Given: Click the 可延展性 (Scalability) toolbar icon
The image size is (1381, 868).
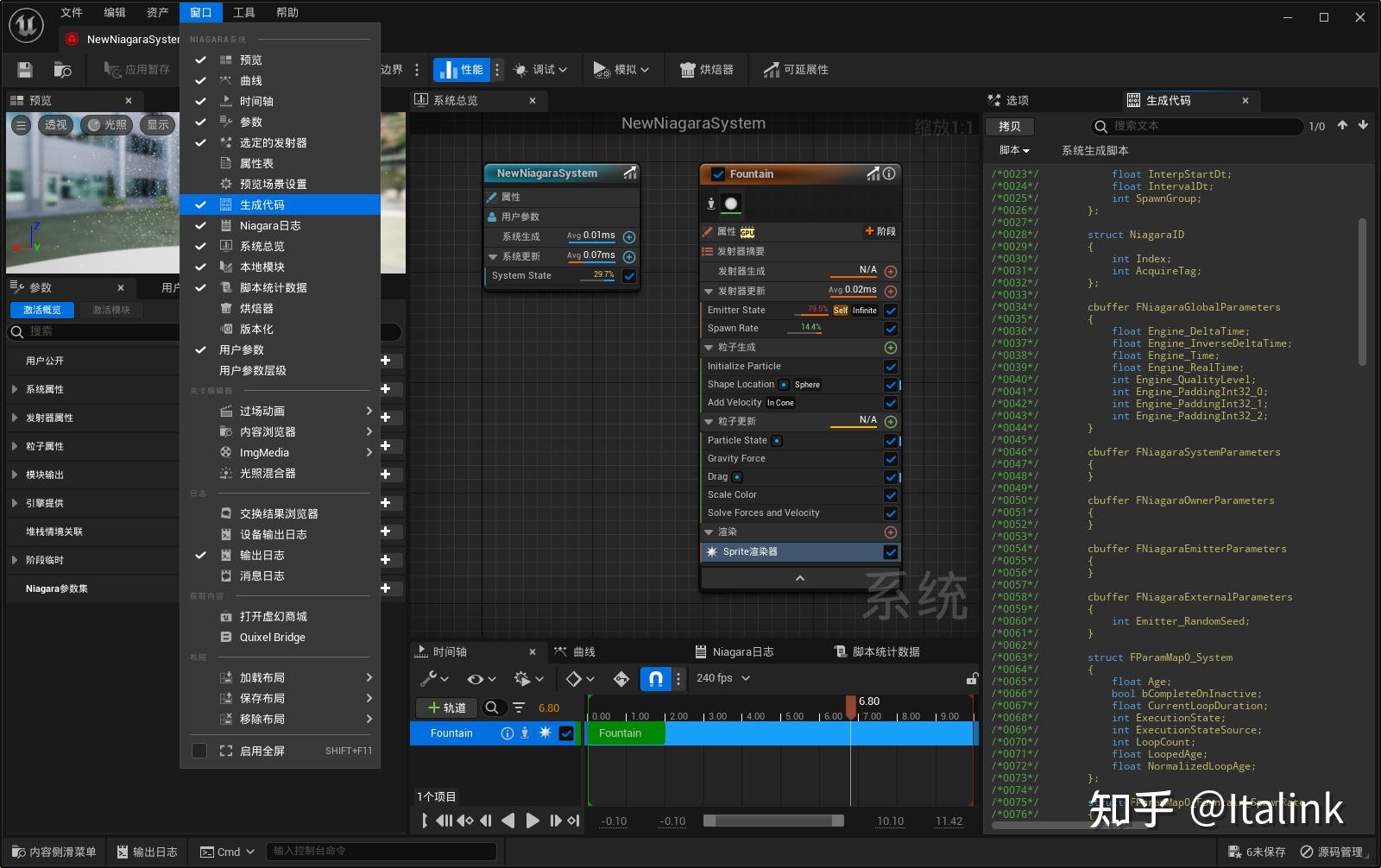Looking at the screenshot, I should [794, 69].
